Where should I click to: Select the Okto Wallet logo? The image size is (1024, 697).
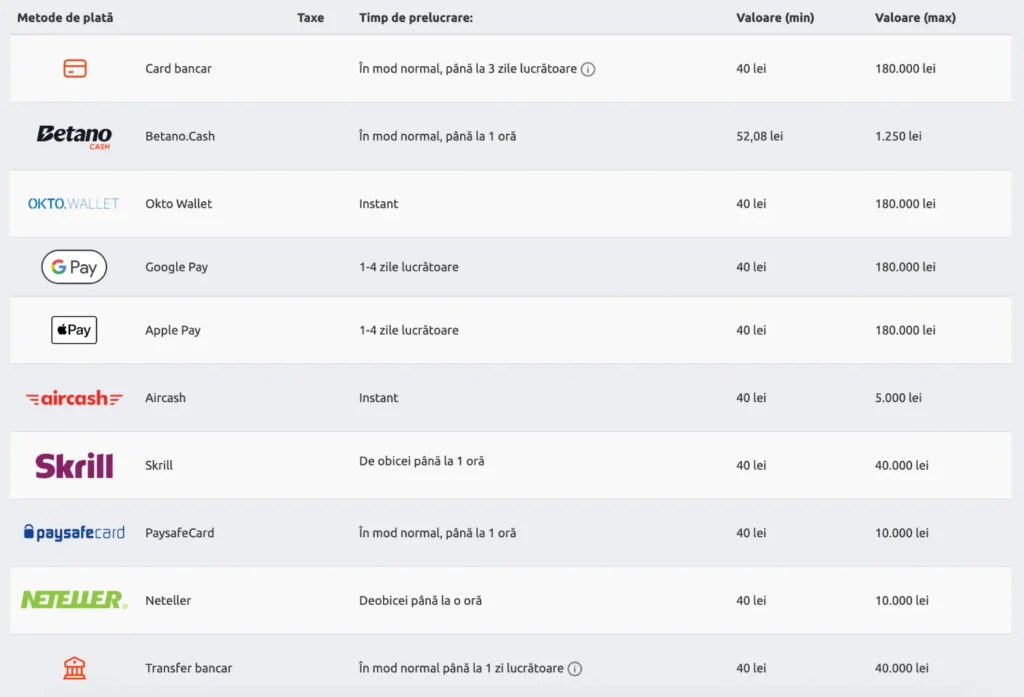pos(73,203)
